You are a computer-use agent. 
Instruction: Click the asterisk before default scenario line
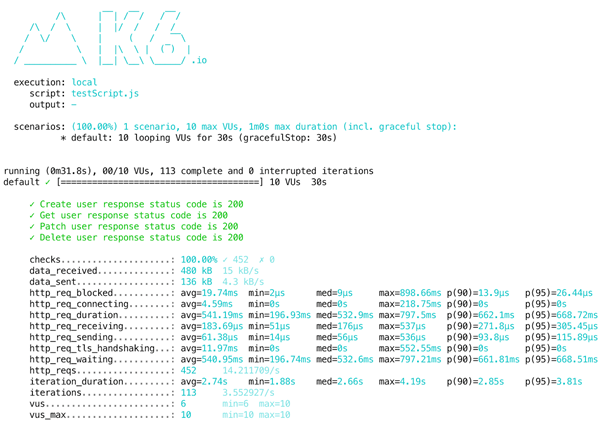click(63, 138)
